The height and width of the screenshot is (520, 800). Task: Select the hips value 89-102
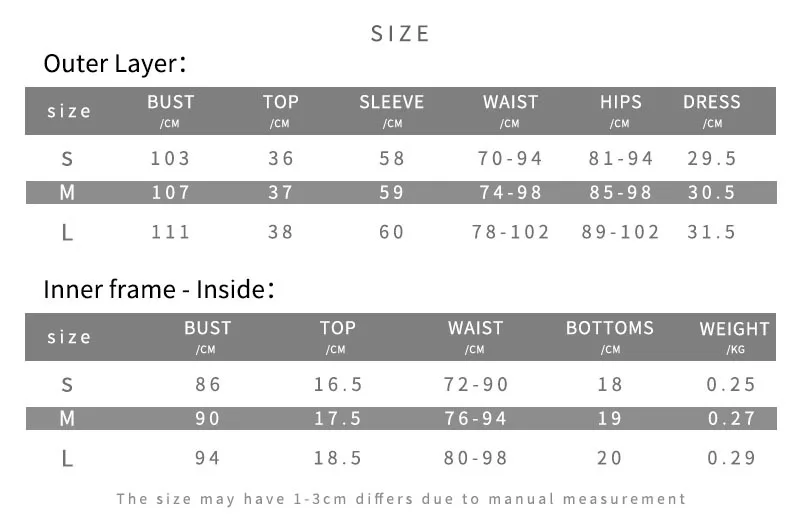[x=621, y=232]
